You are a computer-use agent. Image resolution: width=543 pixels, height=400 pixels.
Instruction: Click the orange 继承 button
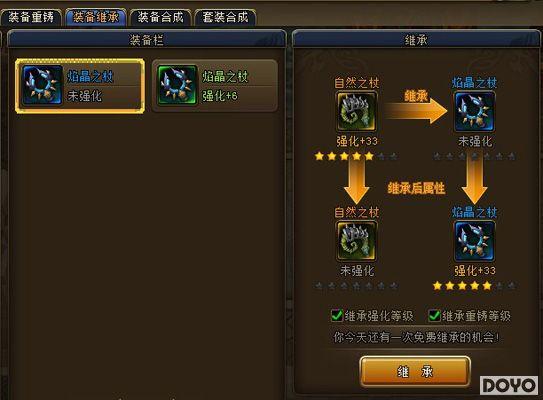(415, 372)
